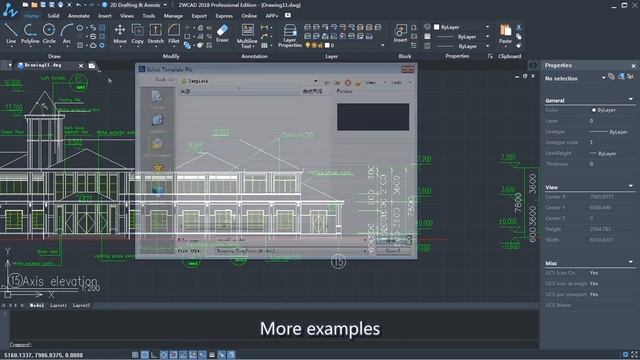This screenshot has height=360, width=640.
Task: Select the Polyline tool
Action: pos(30,33)
